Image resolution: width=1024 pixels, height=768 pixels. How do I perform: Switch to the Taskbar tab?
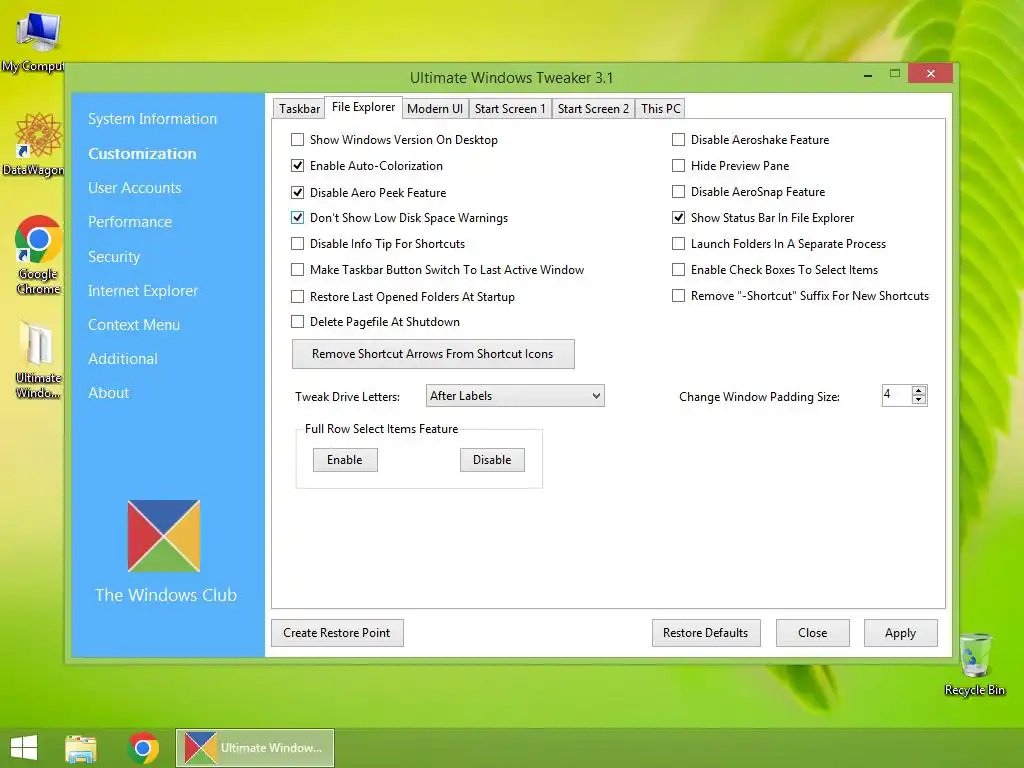[x=299, y=108]
